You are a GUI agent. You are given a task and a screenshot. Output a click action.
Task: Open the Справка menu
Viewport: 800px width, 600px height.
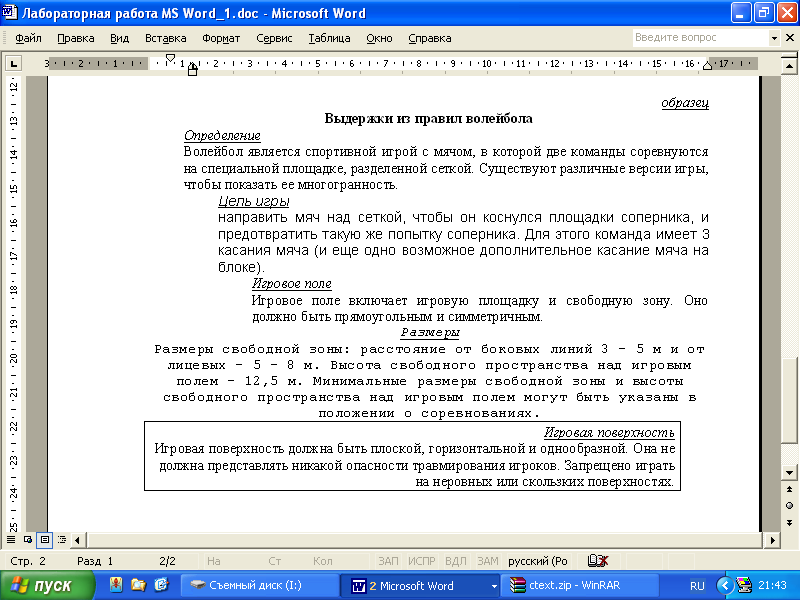pyautogui.click(x=430, y=38)
